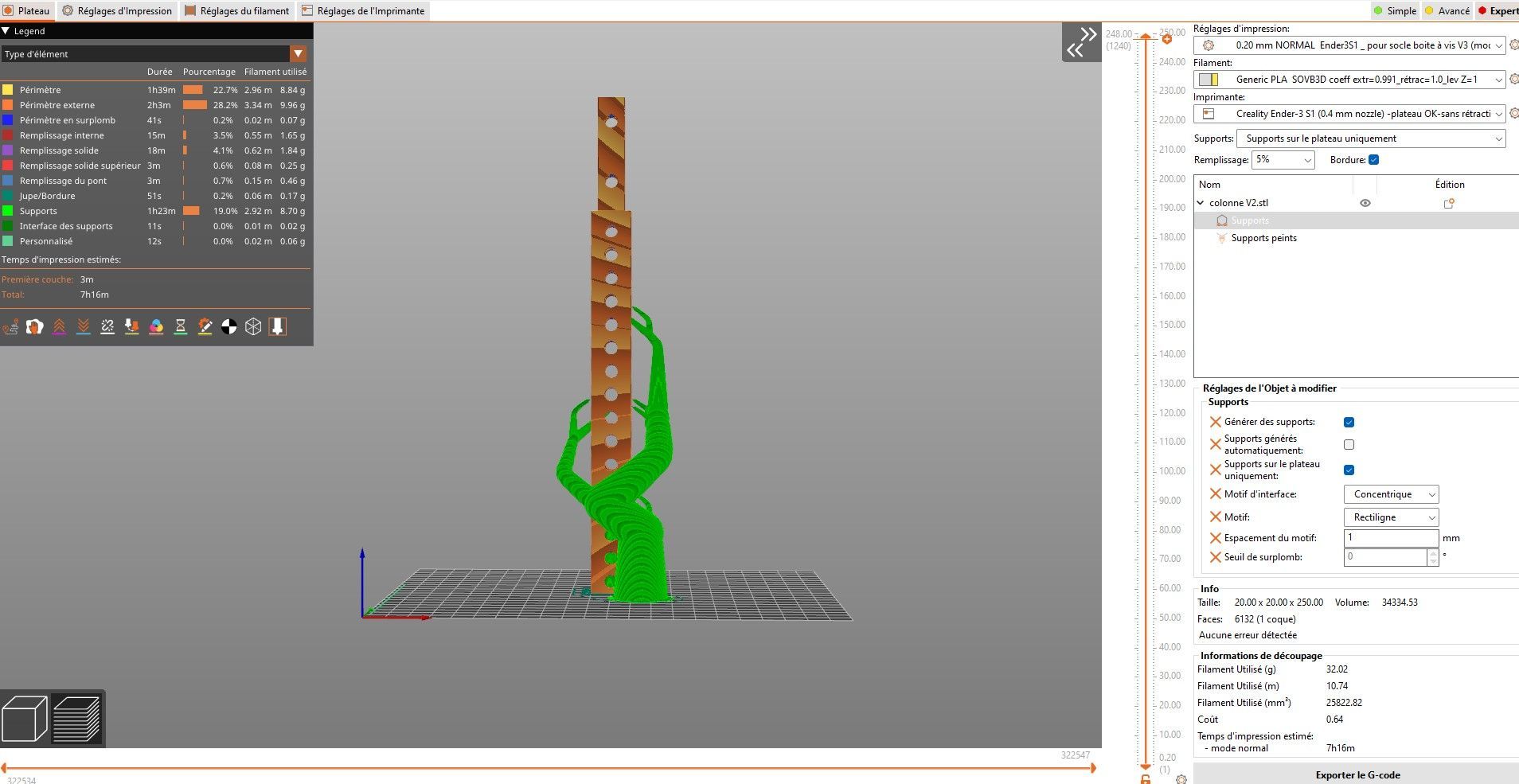Viewport: 1519px width, 784px height.
Task: Select Avancé mode button
Action: 1447,11
